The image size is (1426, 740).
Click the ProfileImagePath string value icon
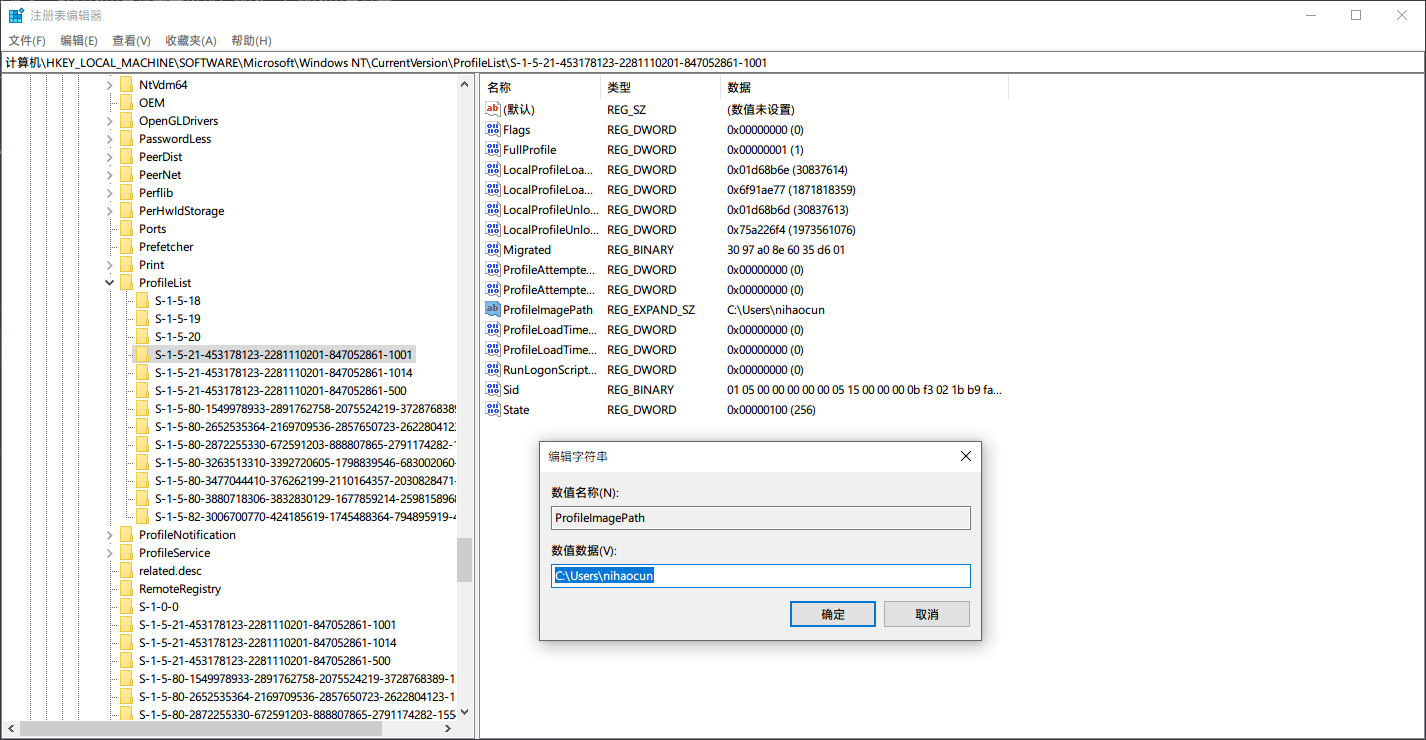tap(492, 310)
